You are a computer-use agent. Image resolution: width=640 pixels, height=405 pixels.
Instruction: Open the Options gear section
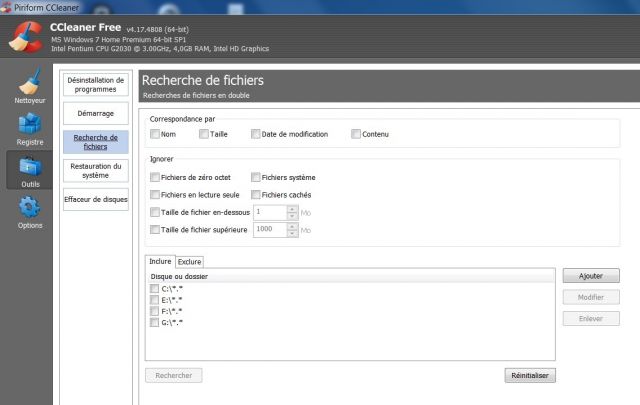click(x=30, y=212)
